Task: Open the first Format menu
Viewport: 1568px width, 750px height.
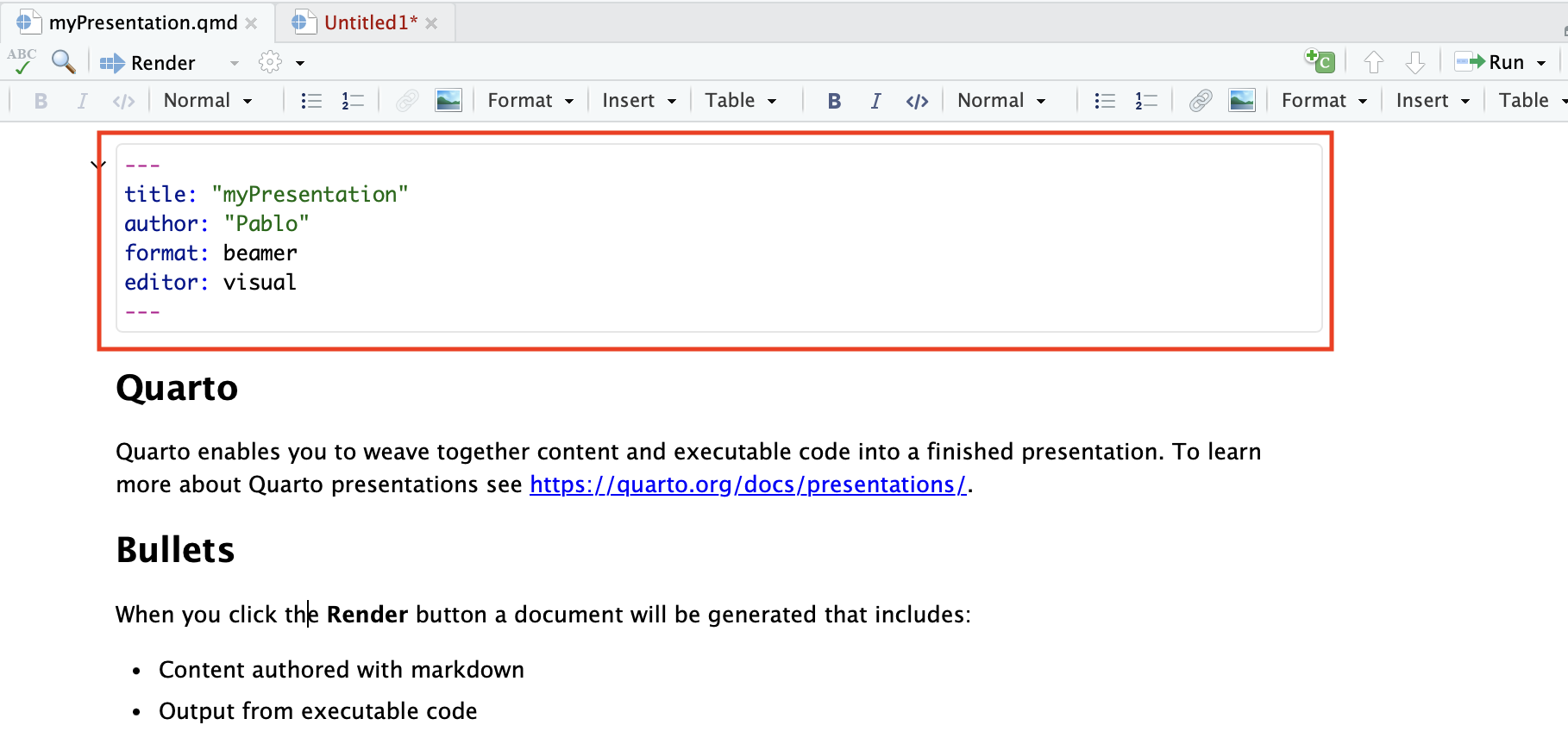Action: [530, 101]
